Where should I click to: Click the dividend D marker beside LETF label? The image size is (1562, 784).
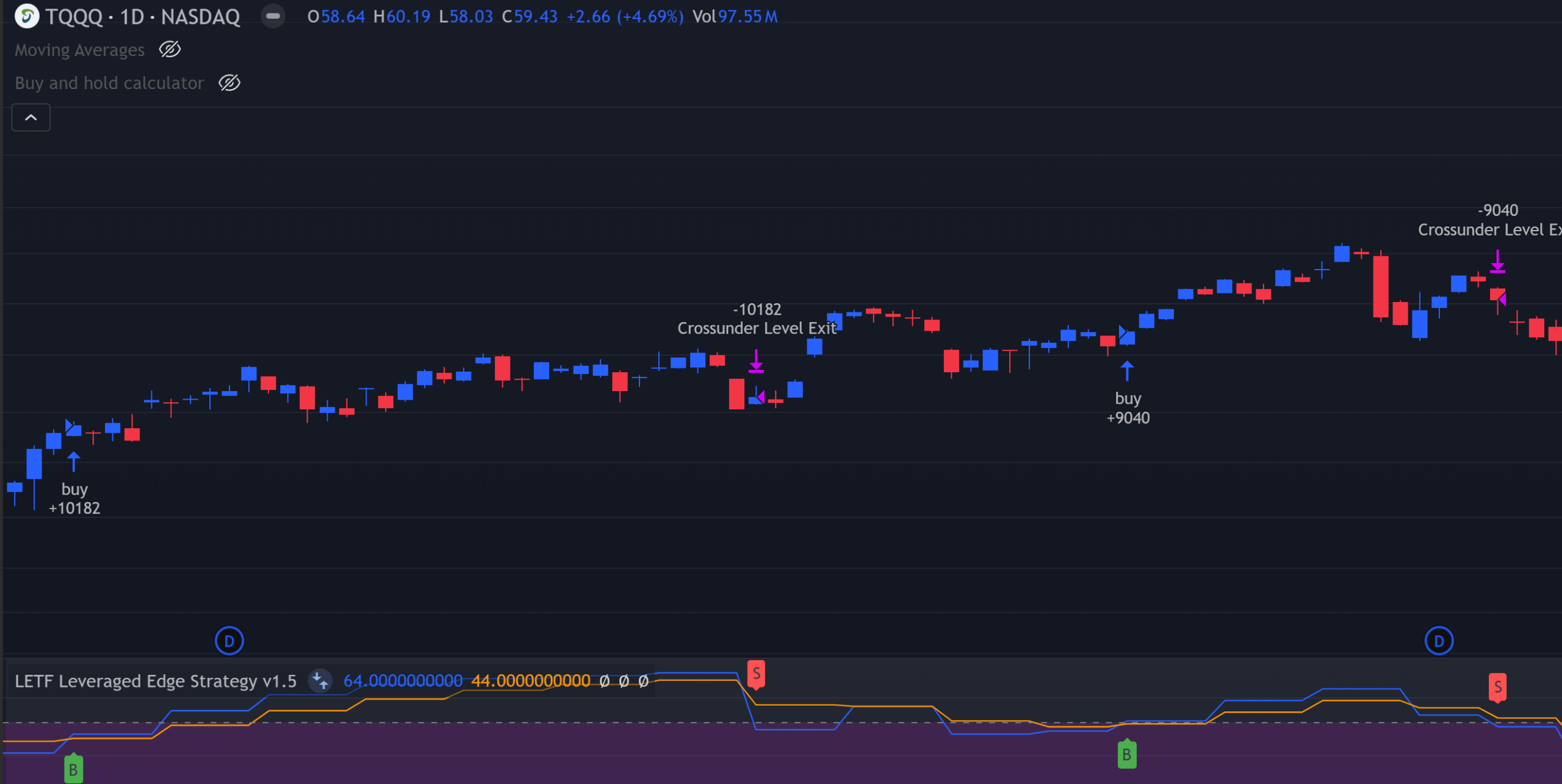(x=229, y=641)
